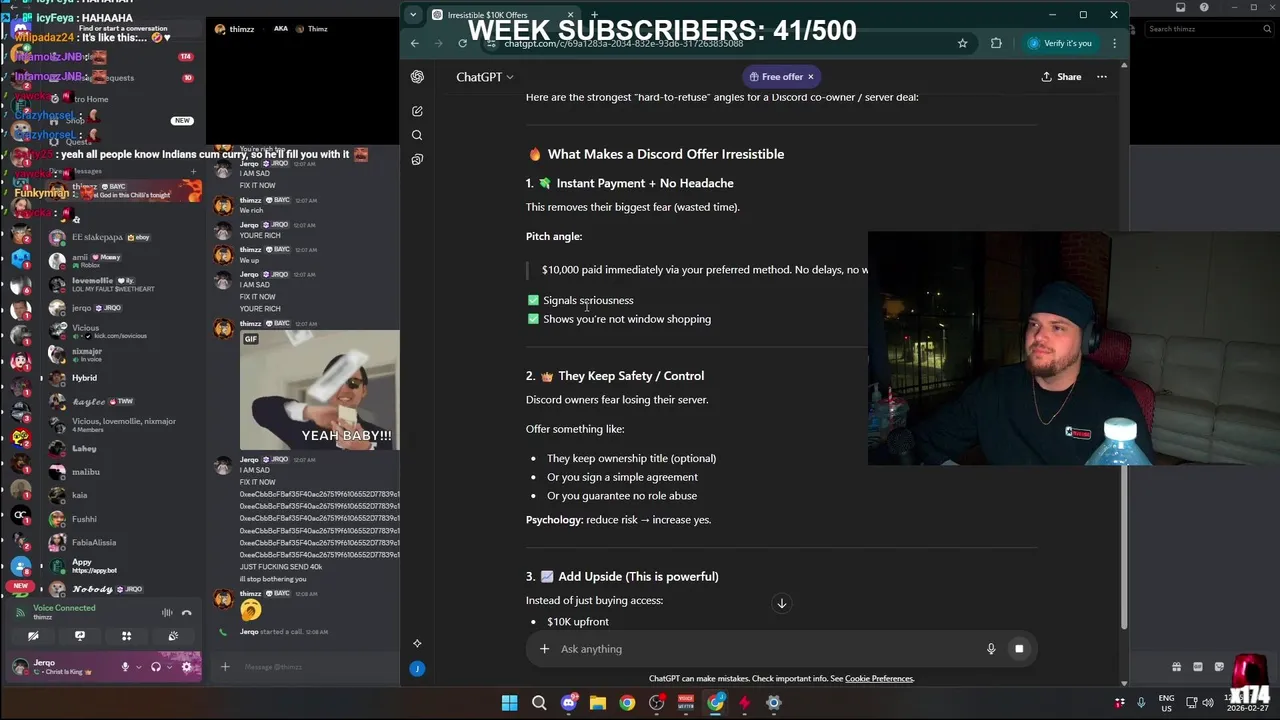Mute the Discord microphone
Screen dimensions: 1280x720
point(125,667)
